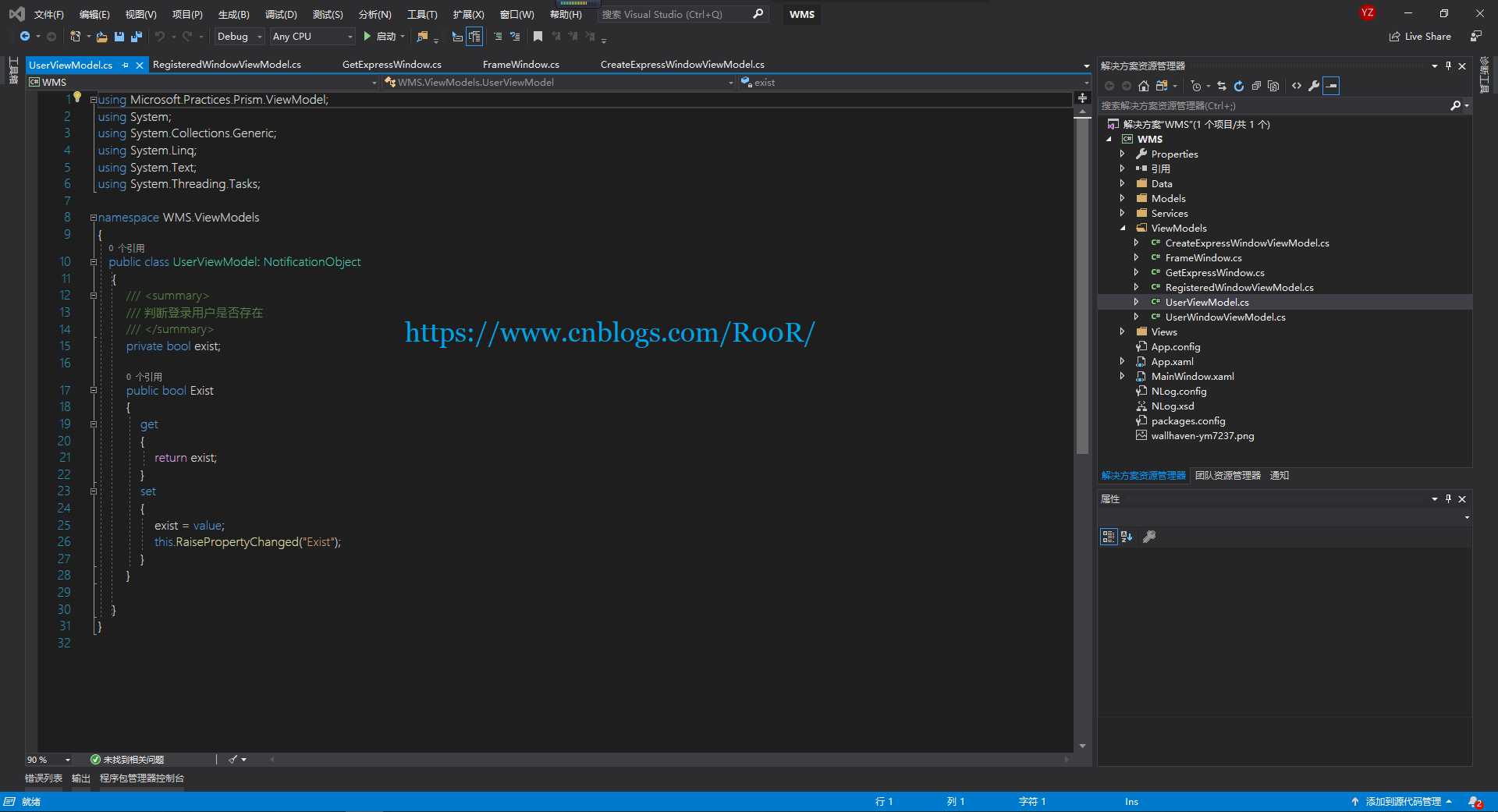Click the YZ account avatar
Viewport: 1498px width, 812px height.
click(x=1368, y=13)
